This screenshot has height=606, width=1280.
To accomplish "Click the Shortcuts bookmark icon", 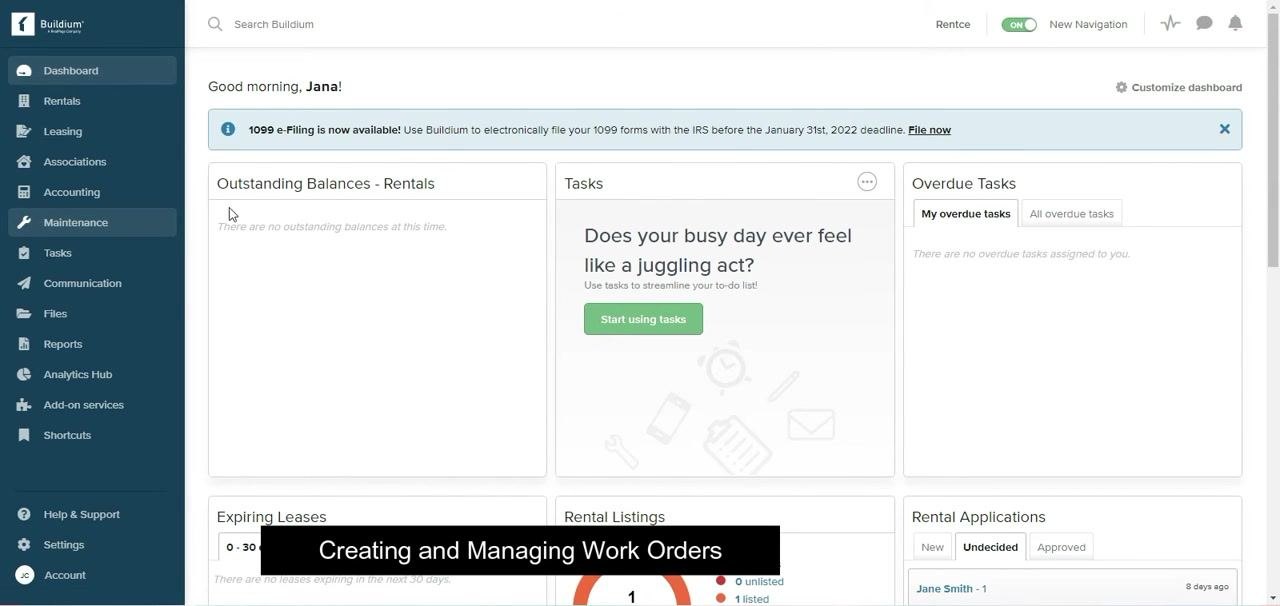I will click(24, 435).
